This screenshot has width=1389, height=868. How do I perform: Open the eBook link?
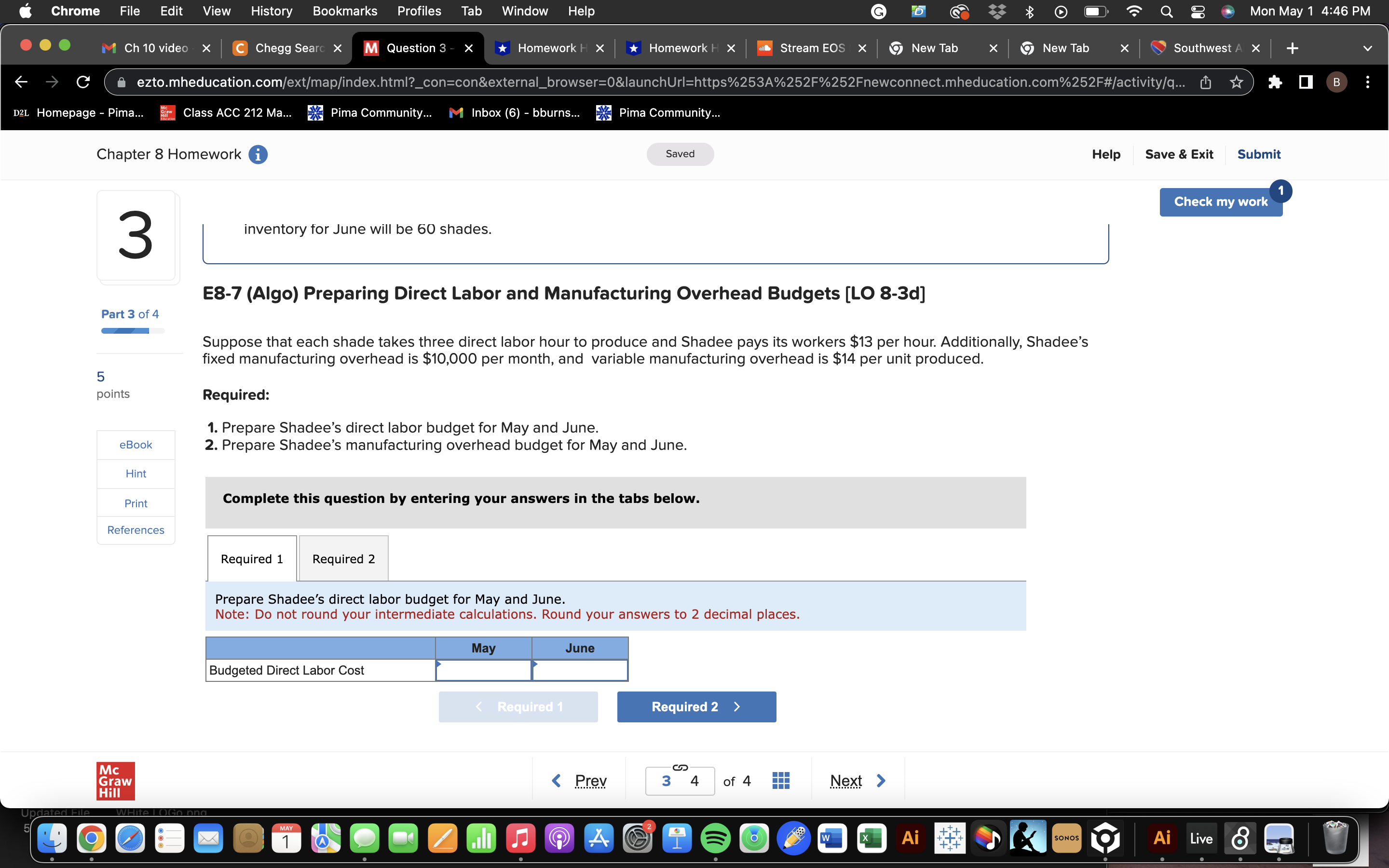(136, 444)
